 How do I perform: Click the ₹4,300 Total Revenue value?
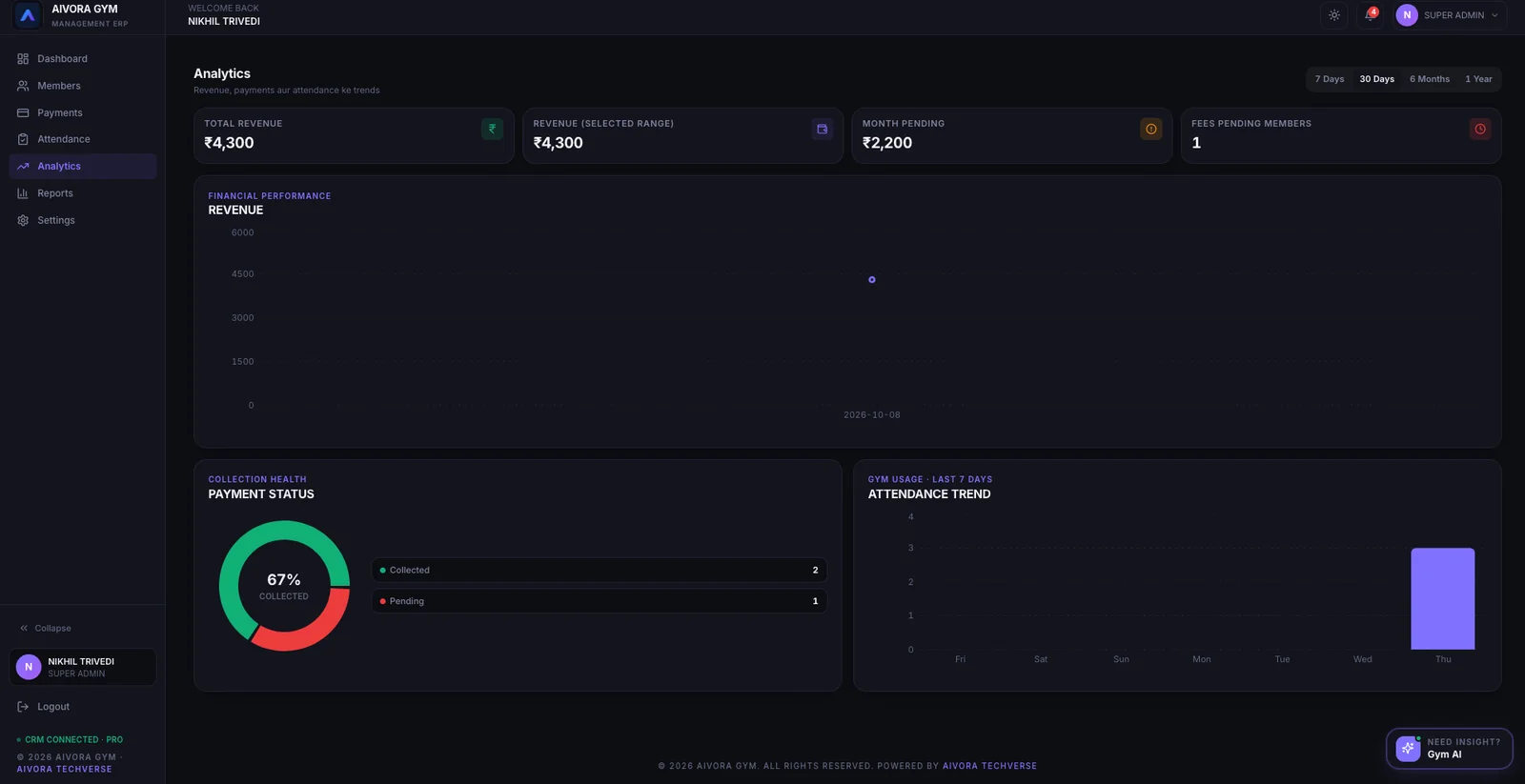229,143
